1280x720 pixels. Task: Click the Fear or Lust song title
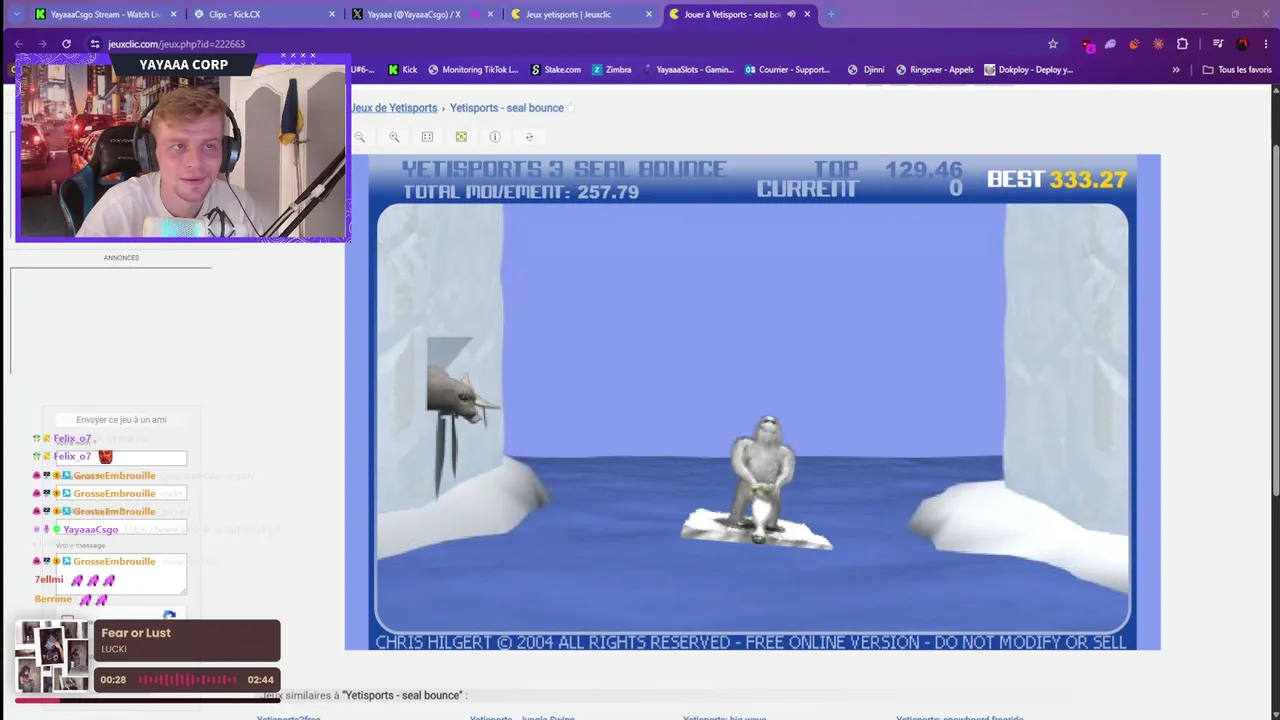(x=136, y=633)
